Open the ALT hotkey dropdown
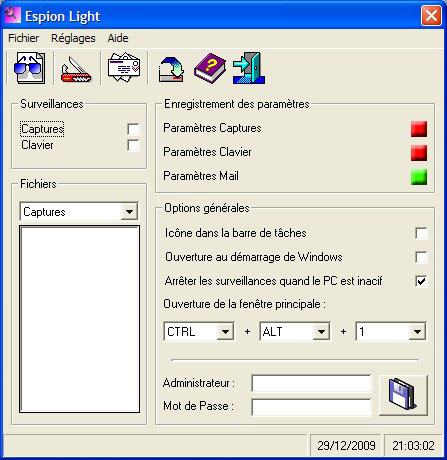The width and height of the screenshot is (447, 460). point(321,331)
